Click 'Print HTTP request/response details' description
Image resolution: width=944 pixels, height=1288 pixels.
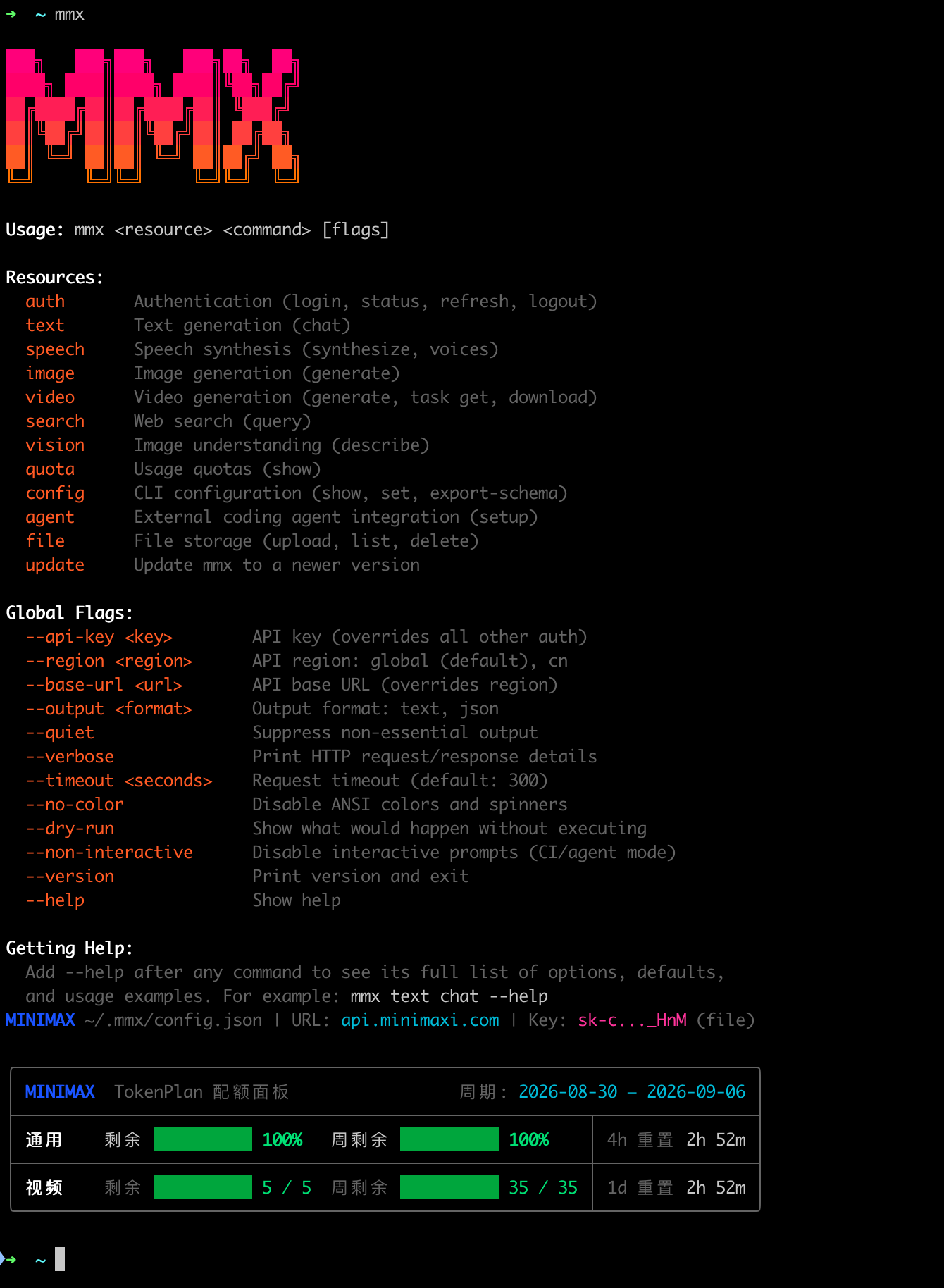click(x=425, y=757)
